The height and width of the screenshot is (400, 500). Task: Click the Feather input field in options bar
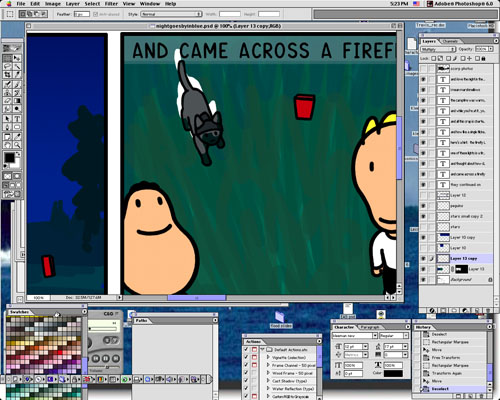coord(81,14)
